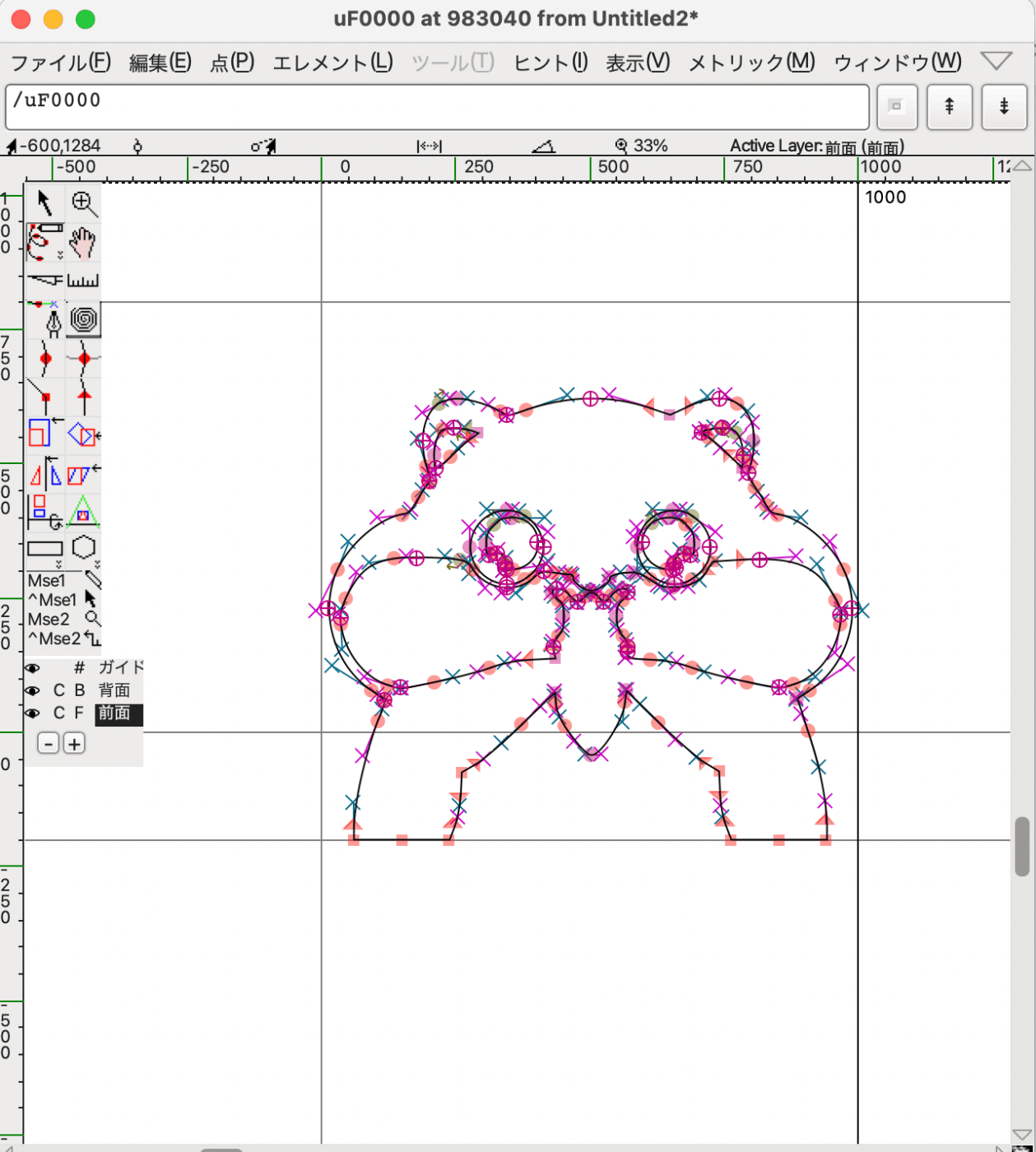Image resolution: width=1036 pixels, height=1152 pixels.
Task: Select the Corner point tool
Action: pos(44,397)
